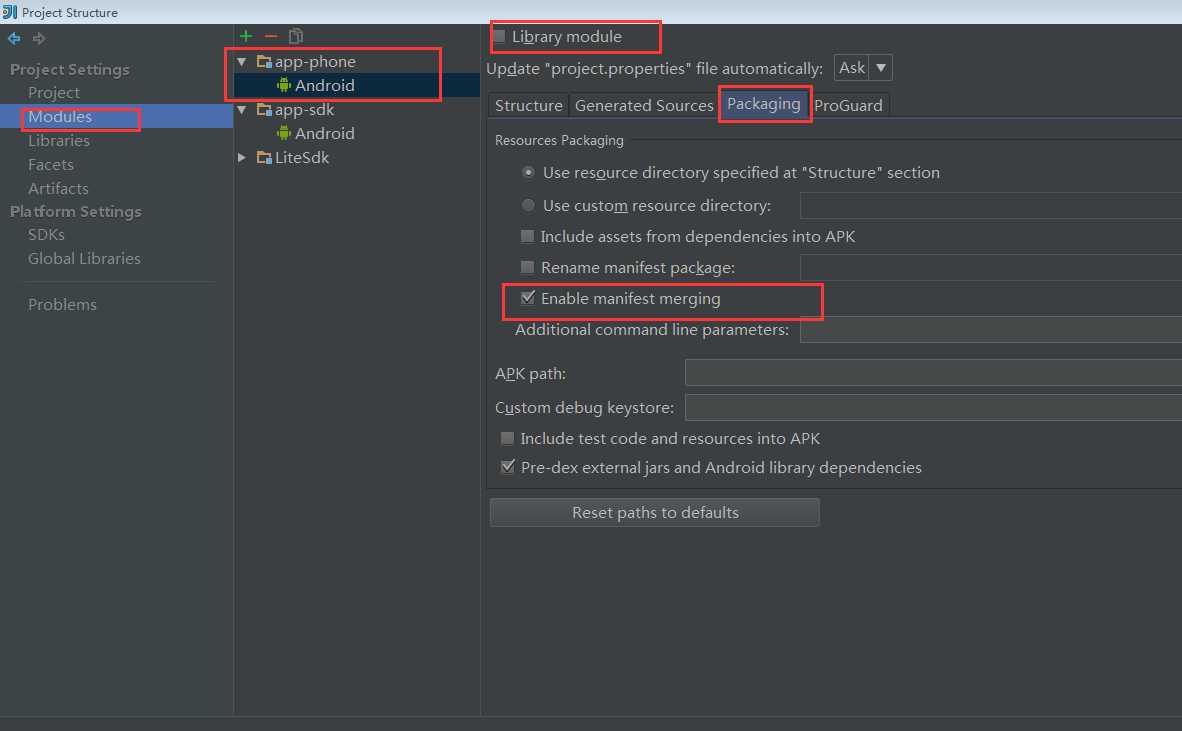Click the custom resource directory field

point(991,205)
